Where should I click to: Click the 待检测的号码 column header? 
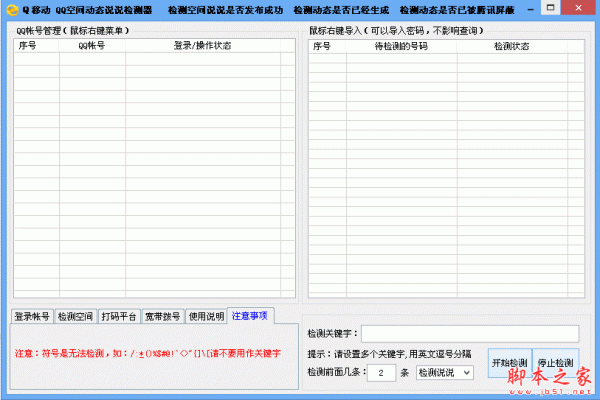click(401, 47)
